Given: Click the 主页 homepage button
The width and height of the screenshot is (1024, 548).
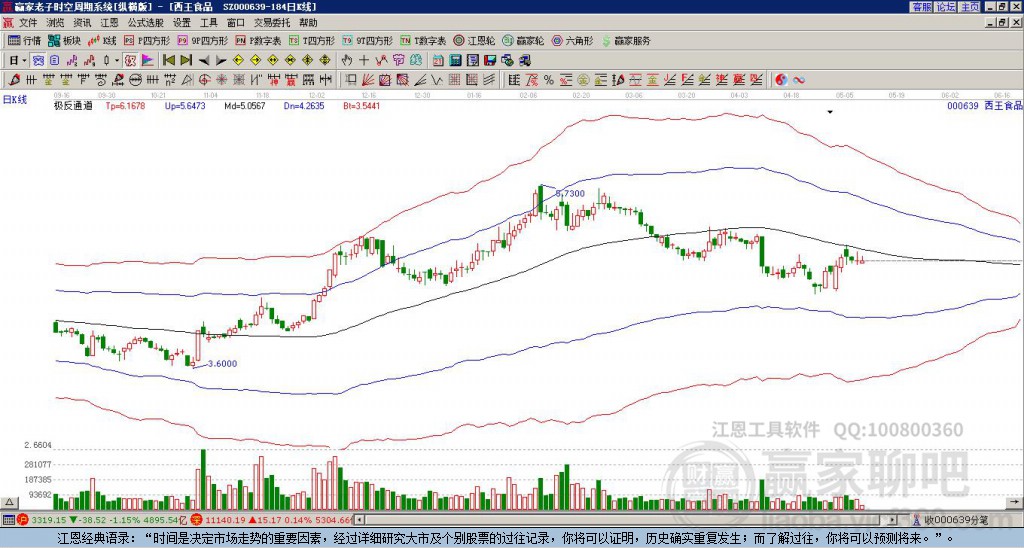Looking at the screenshot, I should 970,7.
